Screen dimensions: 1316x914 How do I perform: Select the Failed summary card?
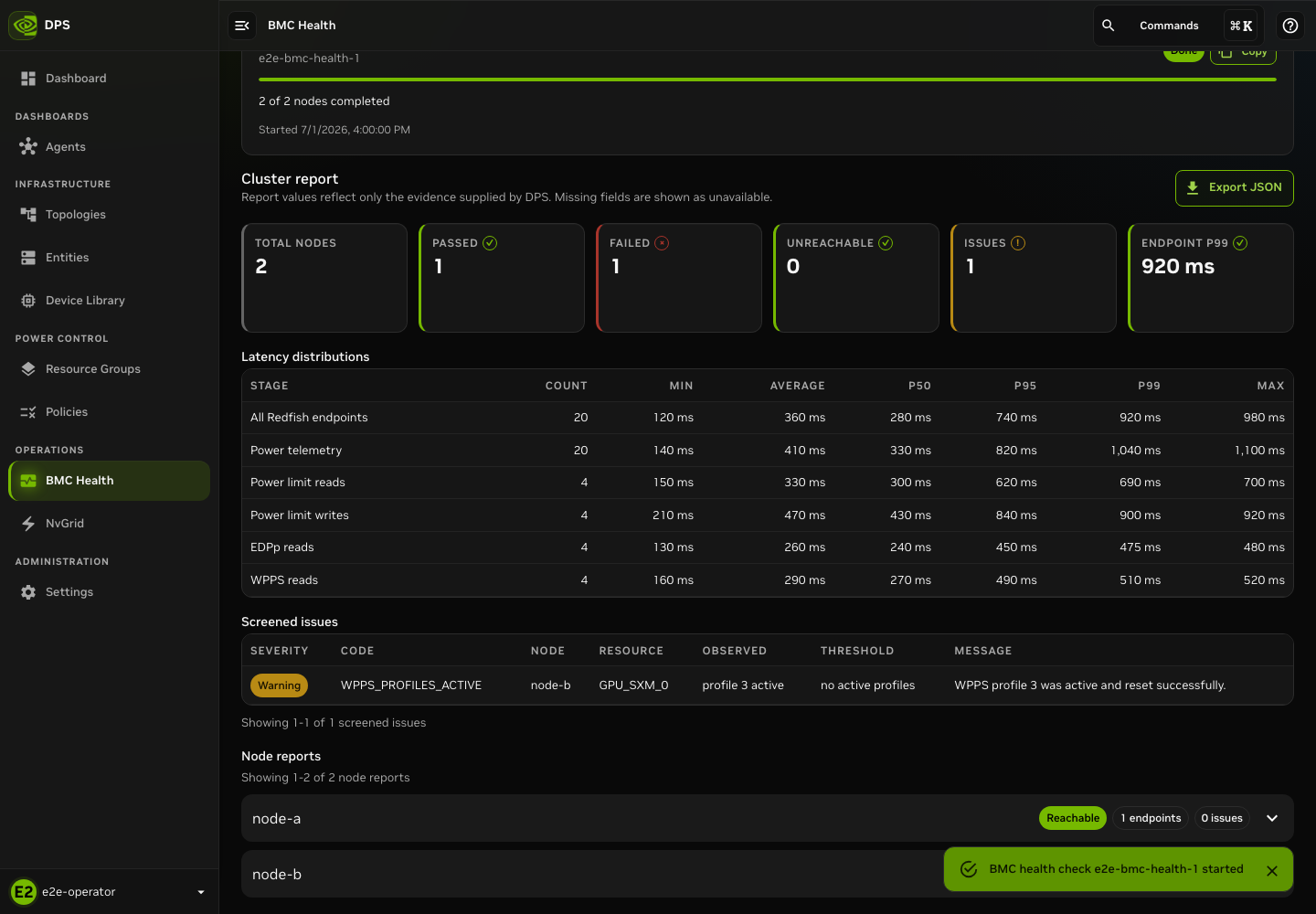coord(679,278)
